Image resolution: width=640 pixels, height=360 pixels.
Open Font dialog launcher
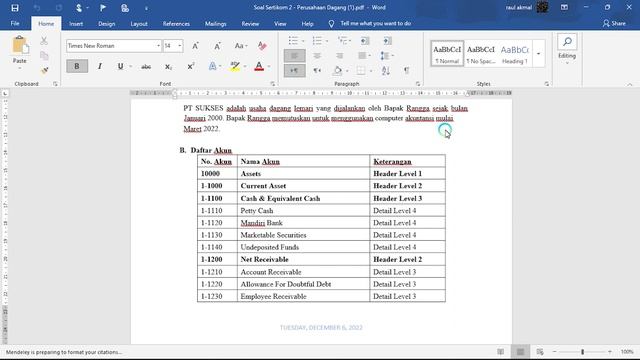coord(272,84)
